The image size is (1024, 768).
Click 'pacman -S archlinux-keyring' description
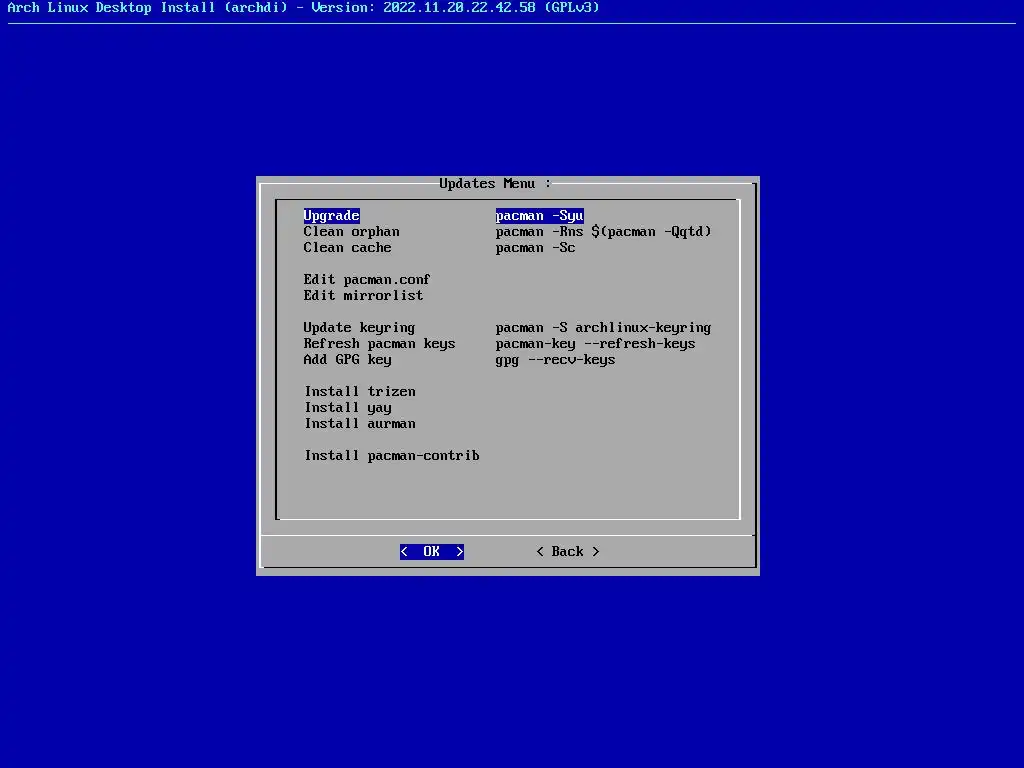603,327
